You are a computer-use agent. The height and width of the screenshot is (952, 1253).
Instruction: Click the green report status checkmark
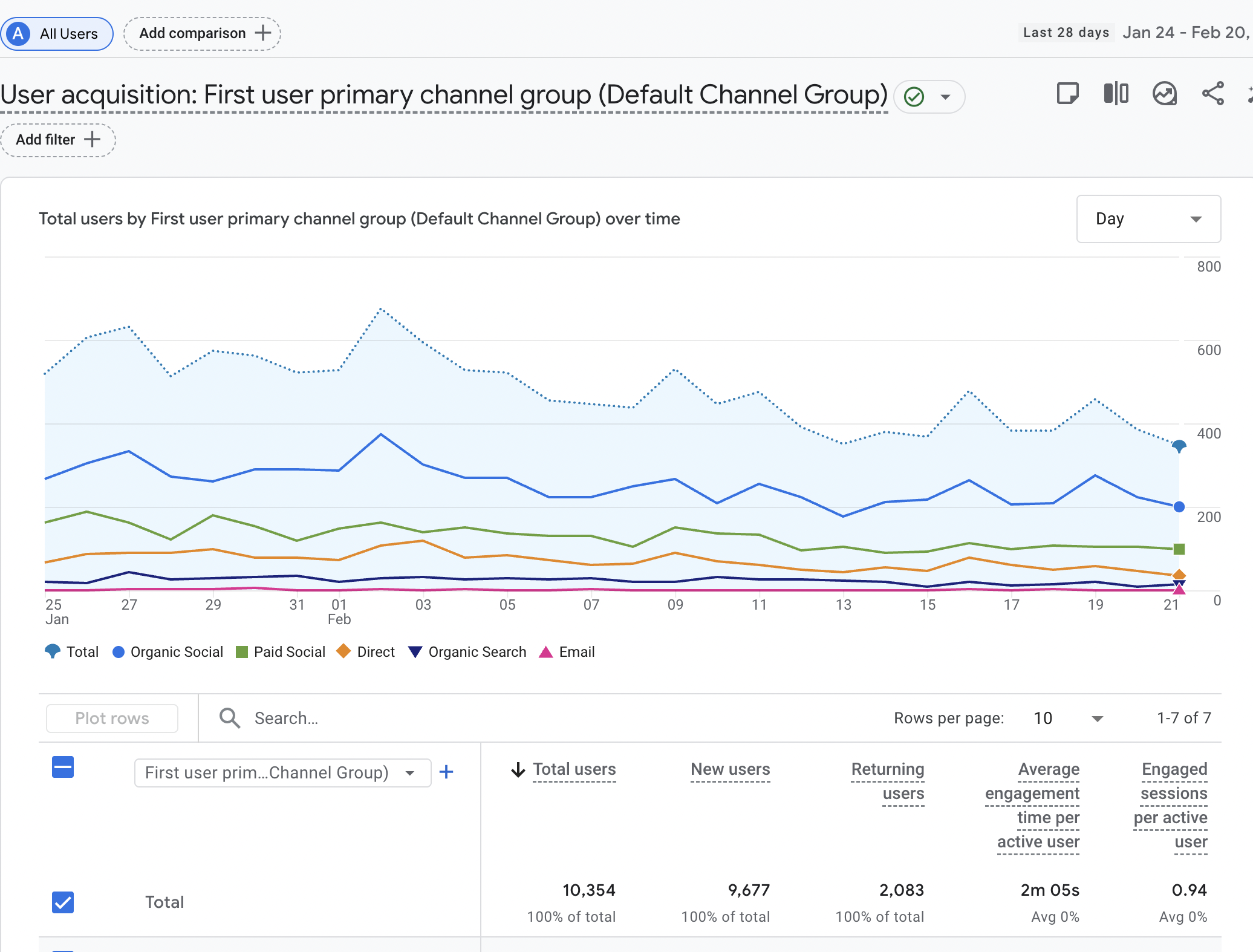[914, 97]
